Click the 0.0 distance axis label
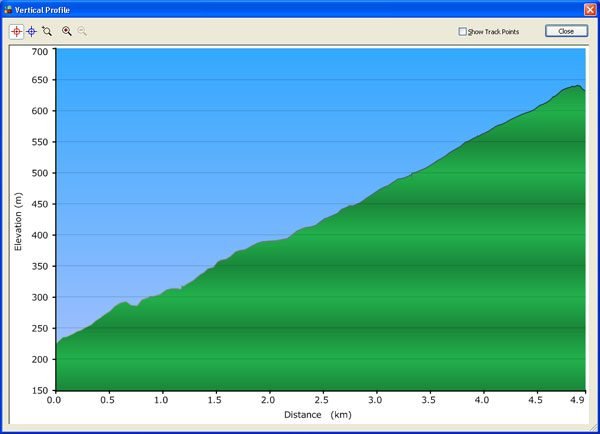The image size is (600, 434). pos(55,399)
